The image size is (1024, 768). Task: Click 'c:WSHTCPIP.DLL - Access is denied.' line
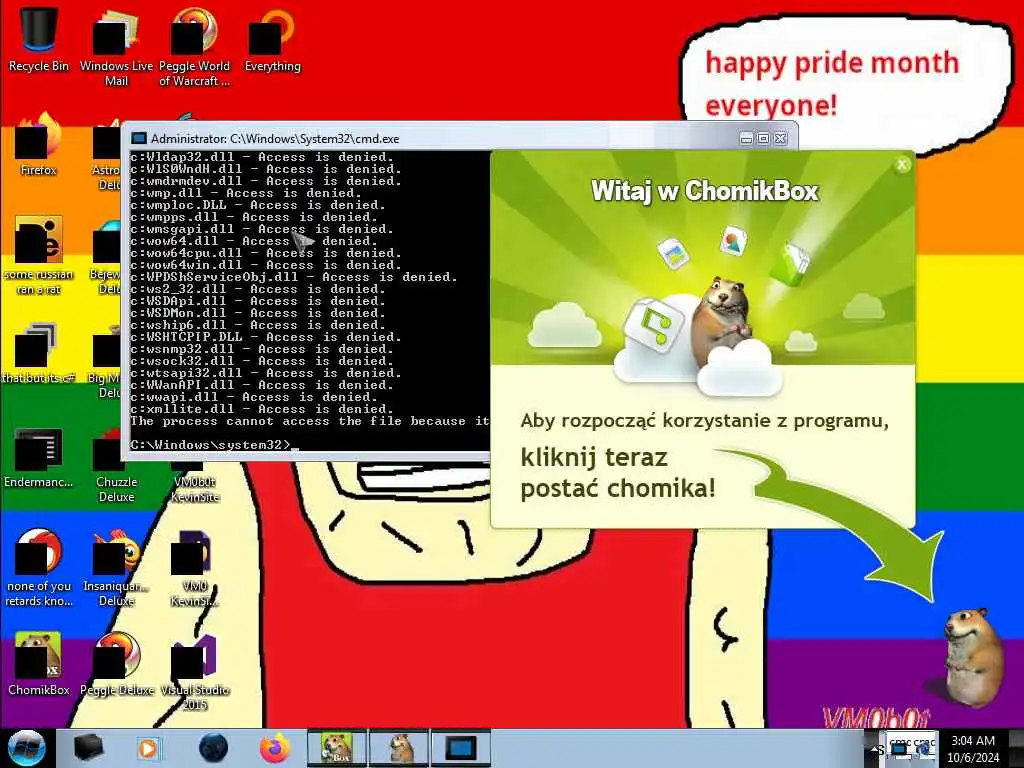coord(266,337)
